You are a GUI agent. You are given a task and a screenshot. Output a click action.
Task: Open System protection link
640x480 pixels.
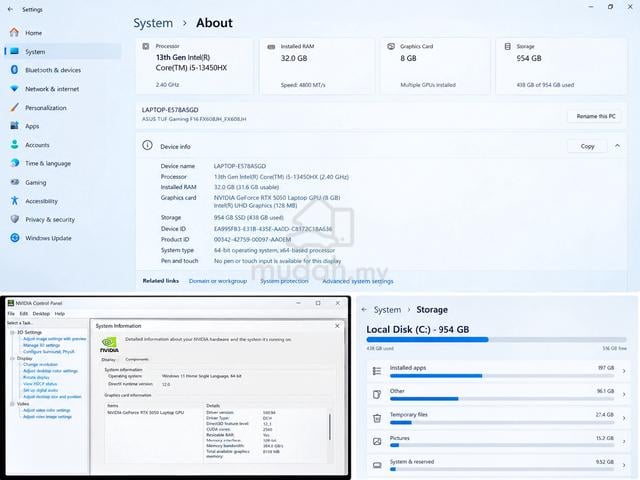[x=284, y=281]
